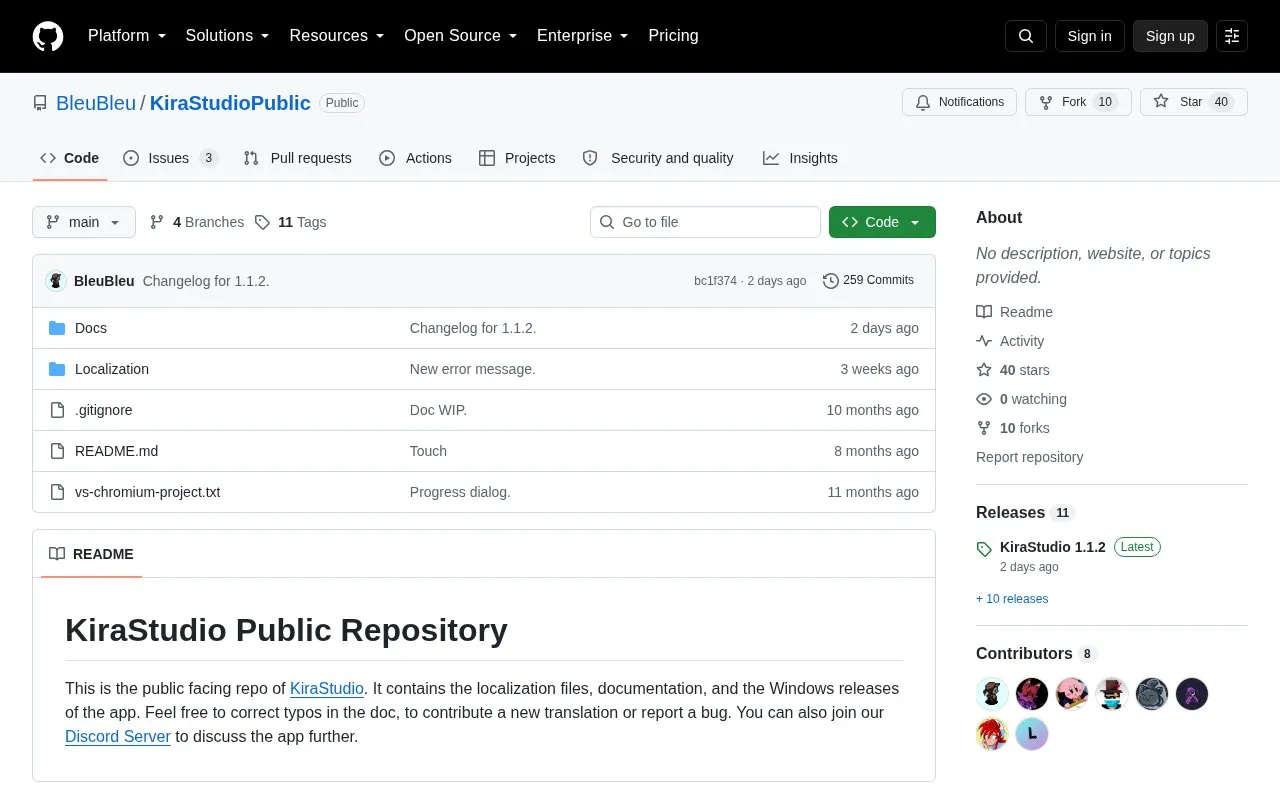Fork the repository
Screen dimensions: 1280x800
(1078, 102)
